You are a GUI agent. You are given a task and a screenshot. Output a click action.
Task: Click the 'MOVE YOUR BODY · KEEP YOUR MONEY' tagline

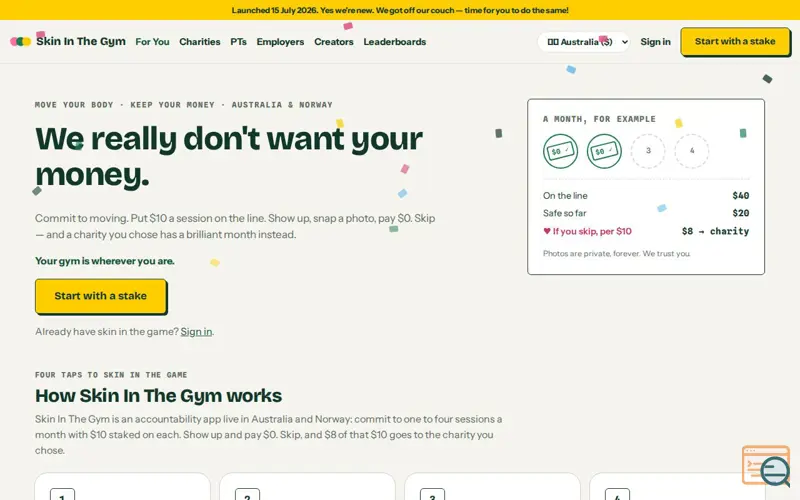click(184, 105)
